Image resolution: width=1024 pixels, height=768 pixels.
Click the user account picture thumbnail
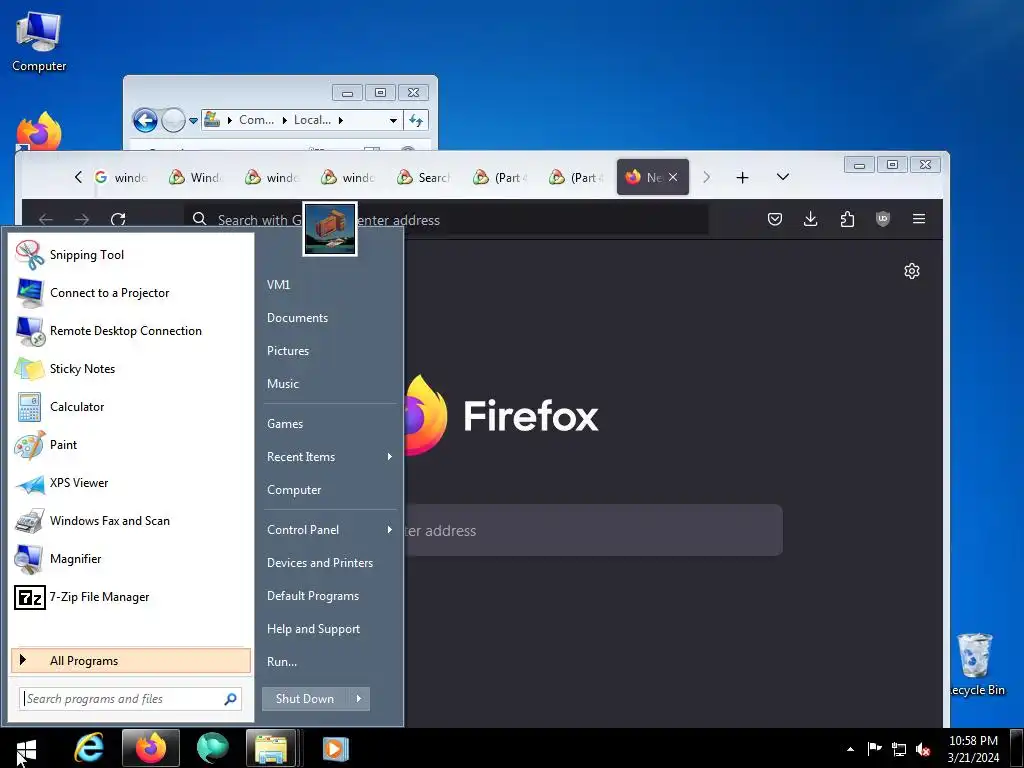330,229
